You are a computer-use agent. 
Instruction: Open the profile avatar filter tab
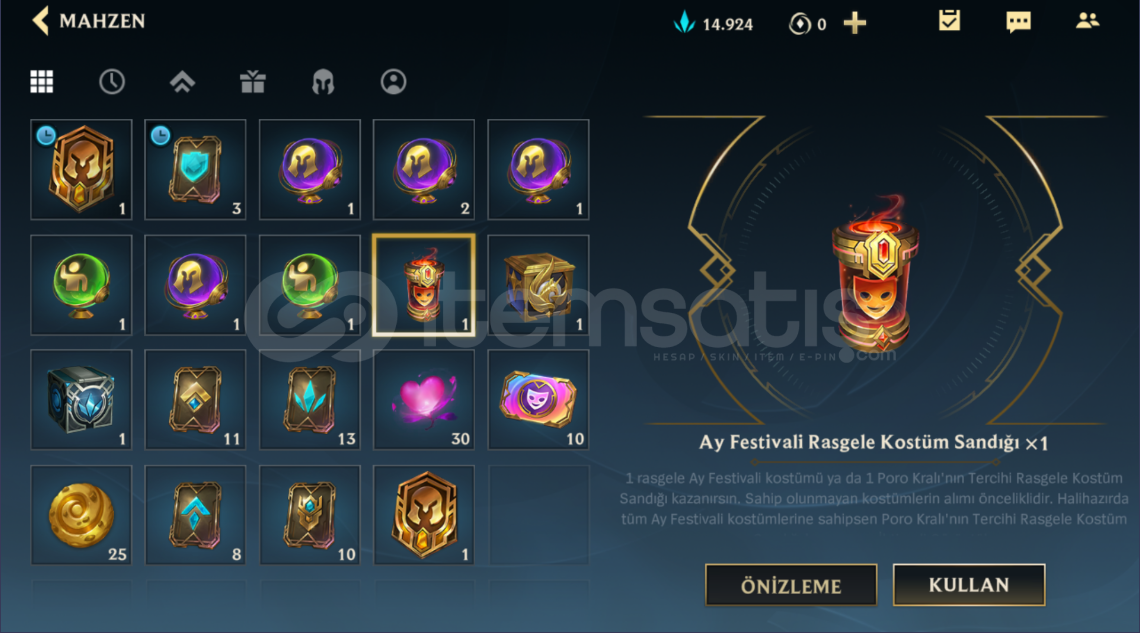[x=393, y=81]
